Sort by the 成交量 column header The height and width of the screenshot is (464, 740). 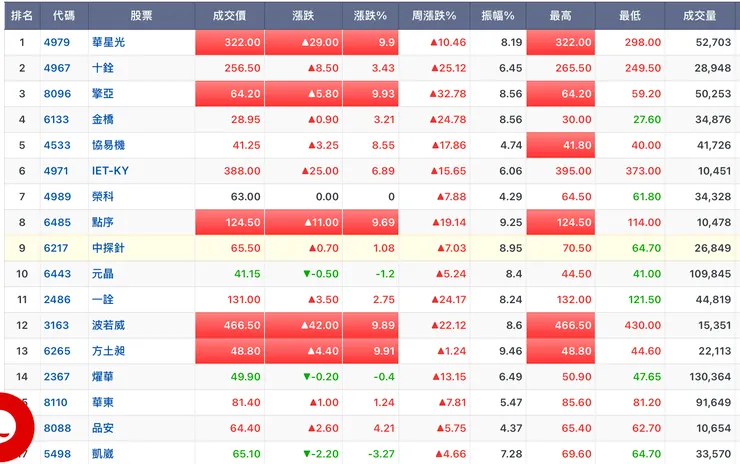tap(700, 16)
